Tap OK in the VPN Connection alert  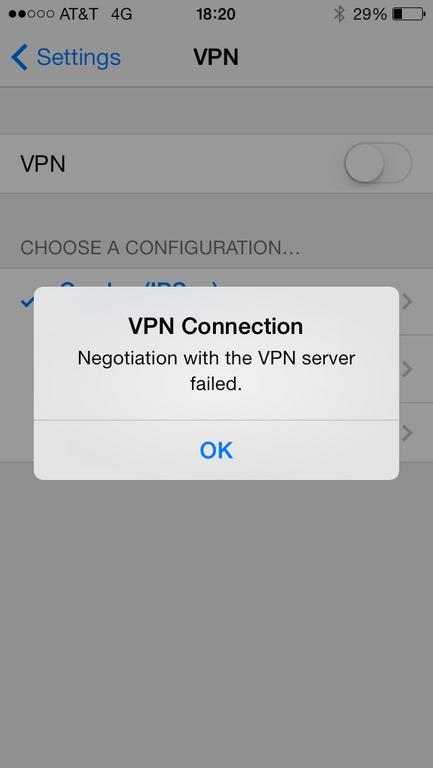(x=216, y=450)
